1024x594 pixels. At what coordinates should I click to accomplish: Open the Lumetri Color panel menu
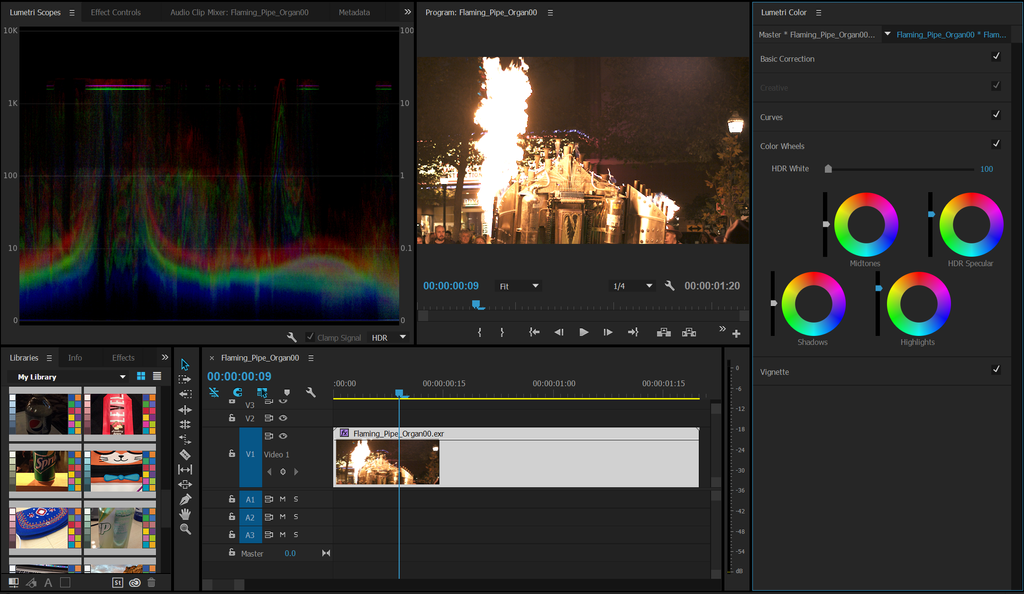(x=819, y=11)
